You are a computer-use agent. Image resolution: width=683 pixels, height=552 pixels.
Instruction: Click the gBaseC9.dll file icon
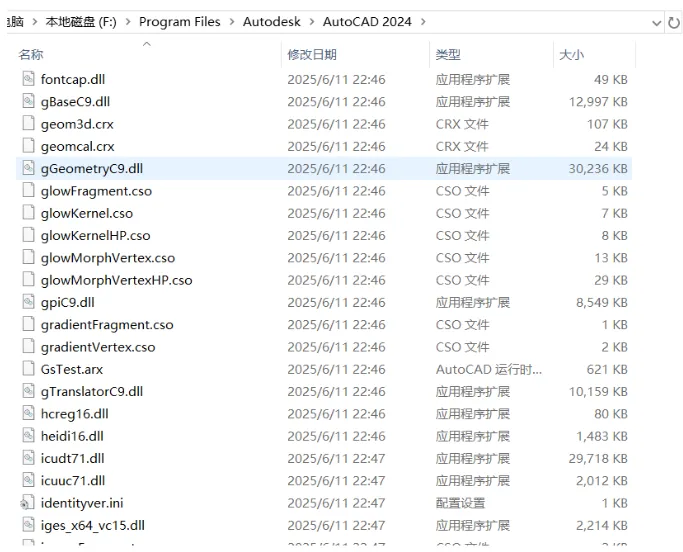[x=28, y=101]
